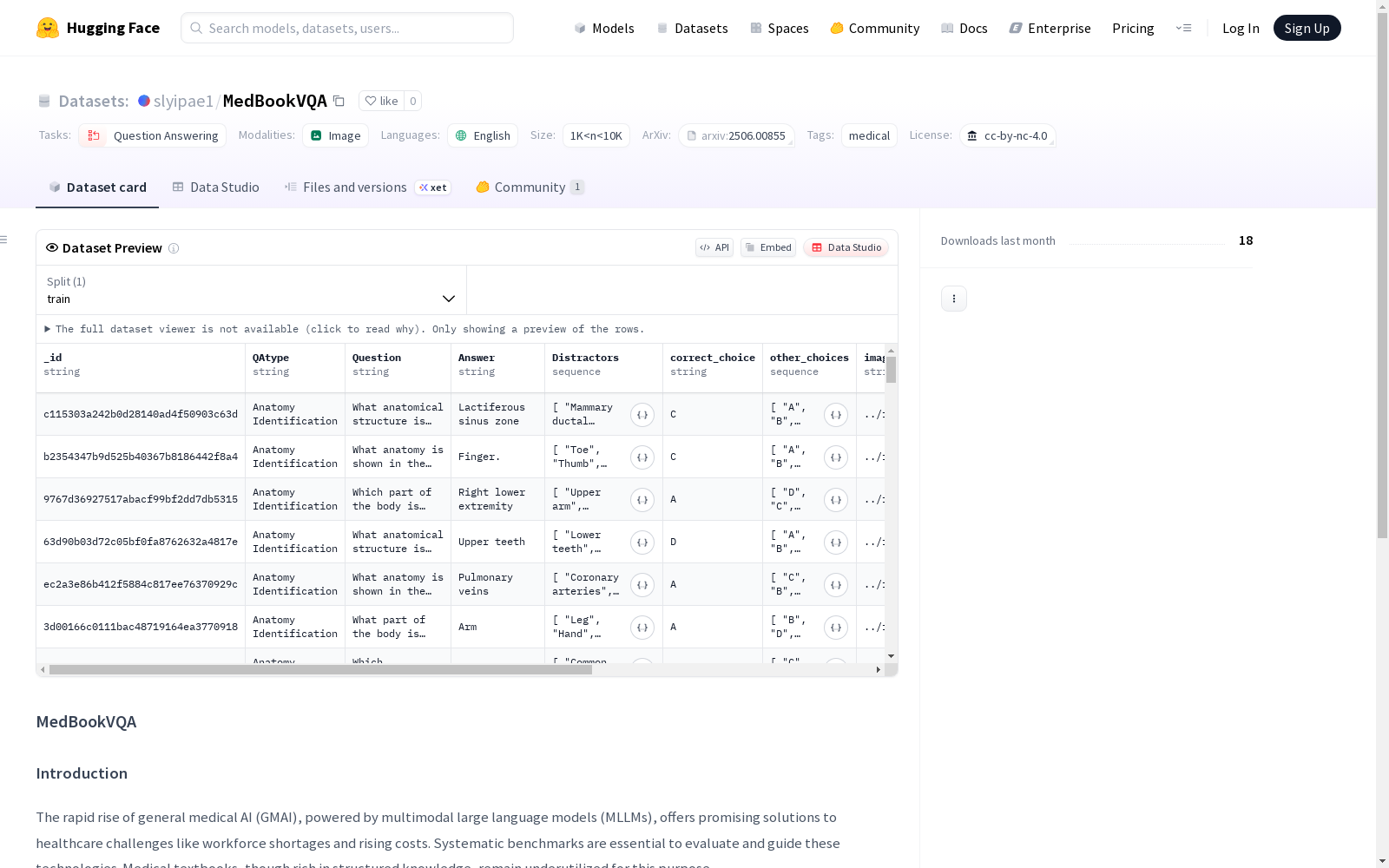Focus the search models, datasets, users field
The width and height of the screenshot is (1389, 868).
click(347, 28)
